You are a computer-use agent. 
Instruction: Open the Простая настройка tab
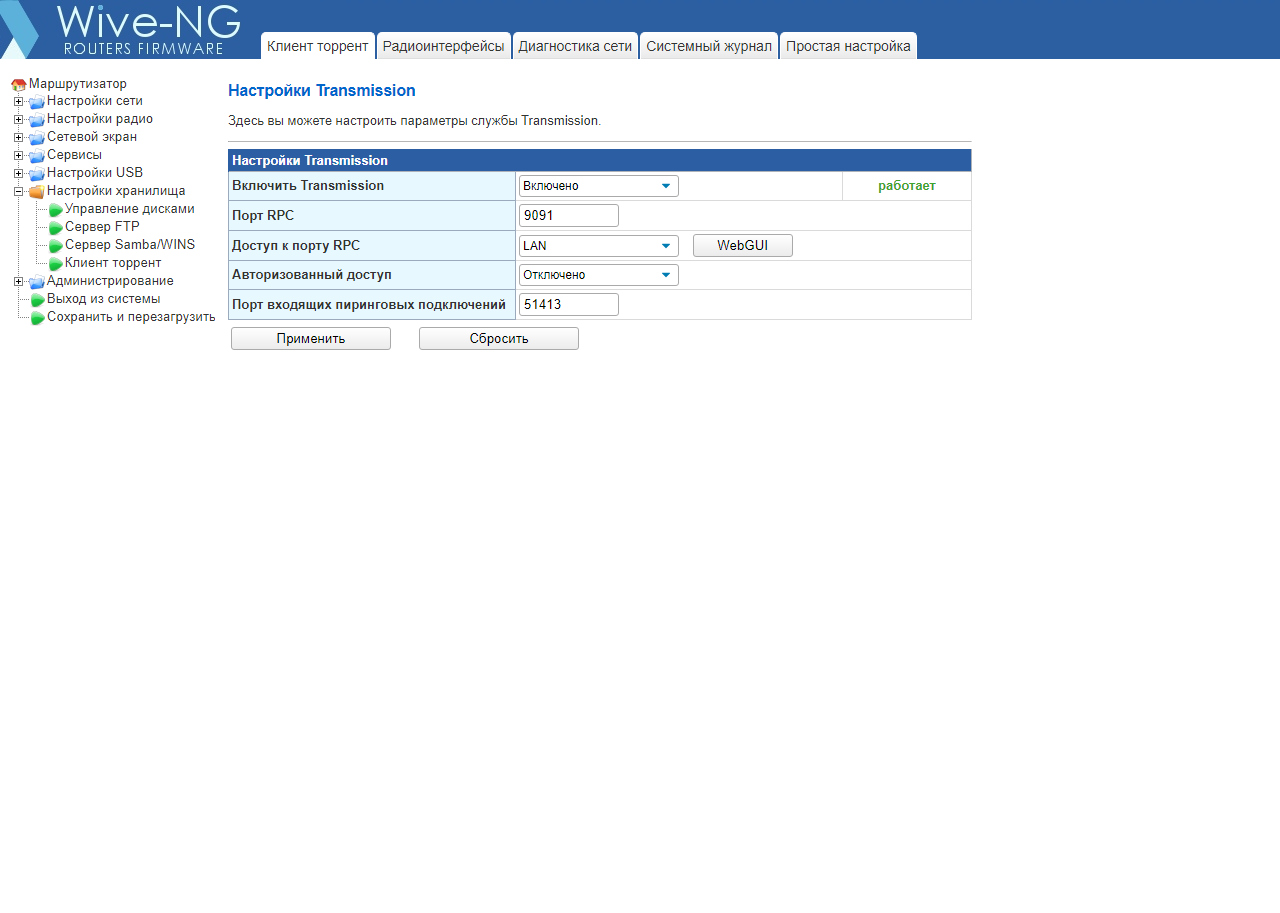pyautogui.click(x=848, y=46)
